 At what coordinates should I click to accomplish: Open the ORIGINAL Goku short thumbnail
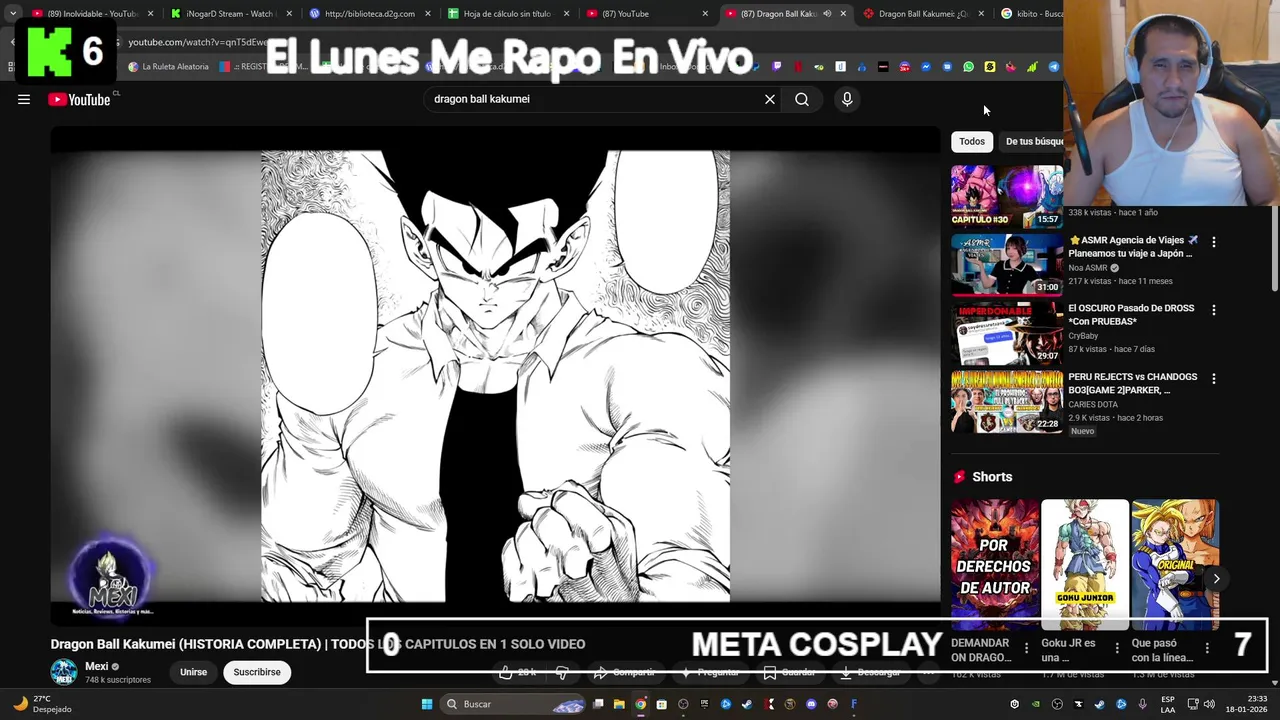[1175, 564]
